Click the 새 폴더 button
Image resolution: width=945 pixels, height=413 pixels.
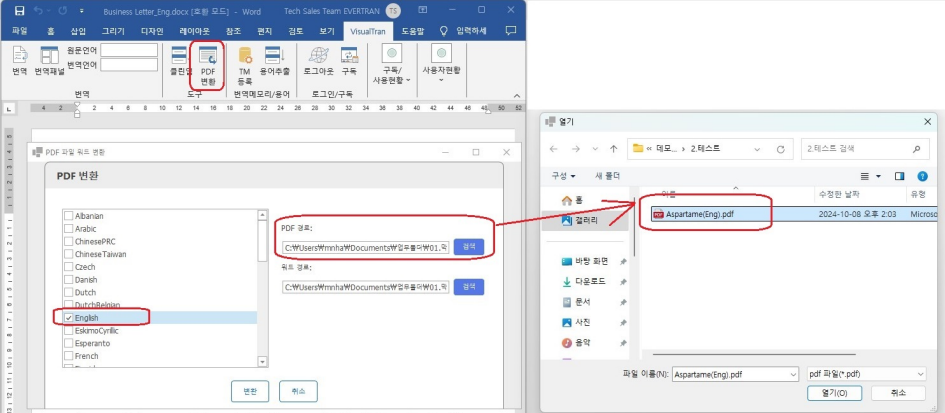pyautogui.click(x=608, y=176)
